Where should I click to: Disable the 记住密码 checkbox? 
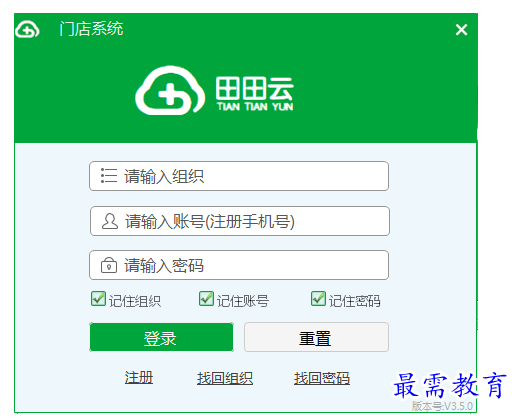click(x=318, y=299)
